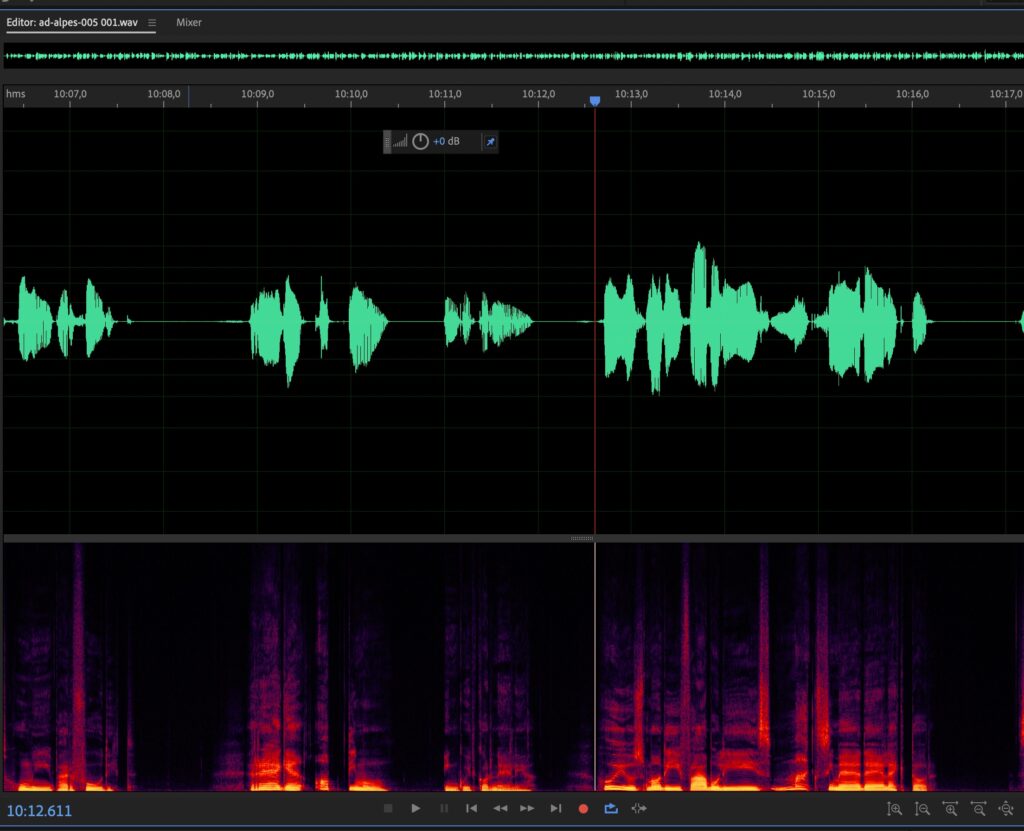Viewport: 1024px width, 831px height.
Task: Click the blue playhead marker on the timeline
Action: coord(595,101)
